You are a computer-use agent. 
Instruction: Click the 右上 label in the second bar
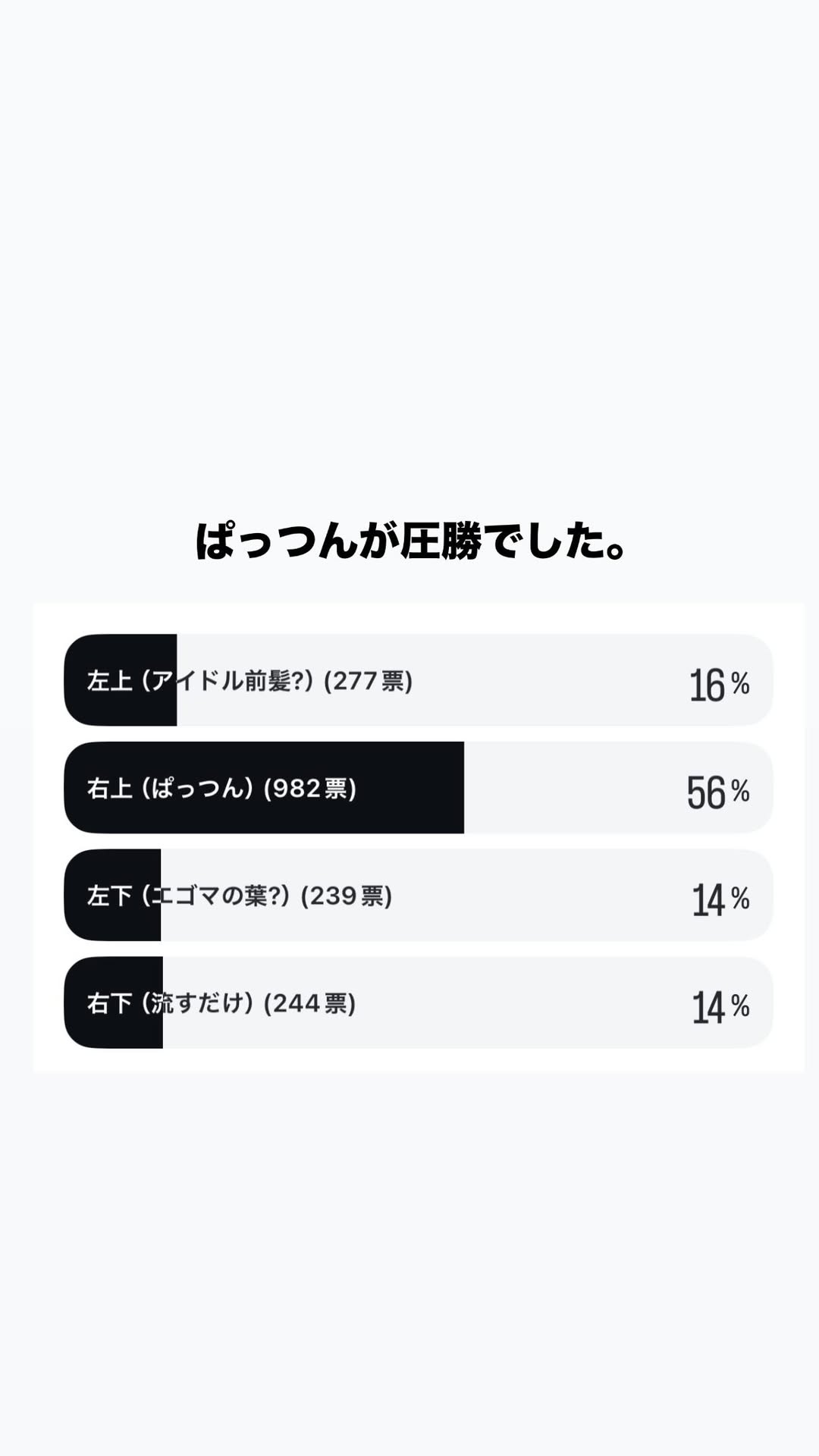tap(109, 789)
